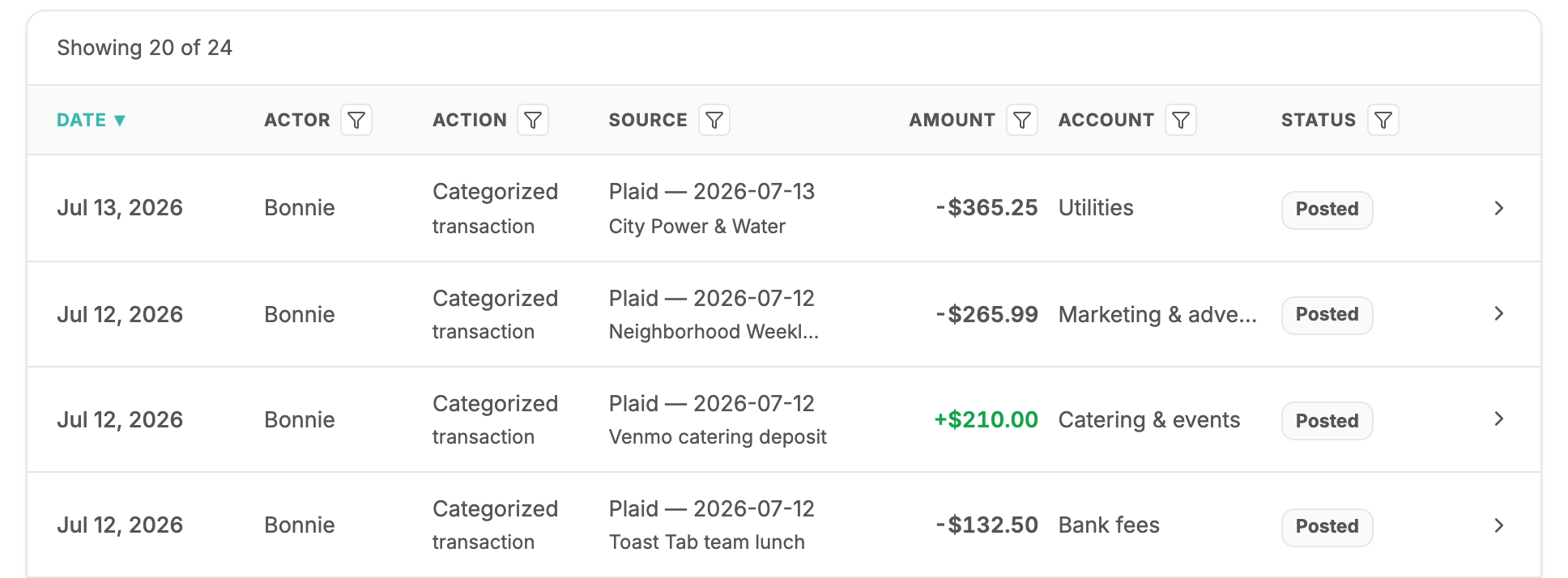Open the Source column filter
This screenshot has width=1568, height=578.
pos(714,120)
